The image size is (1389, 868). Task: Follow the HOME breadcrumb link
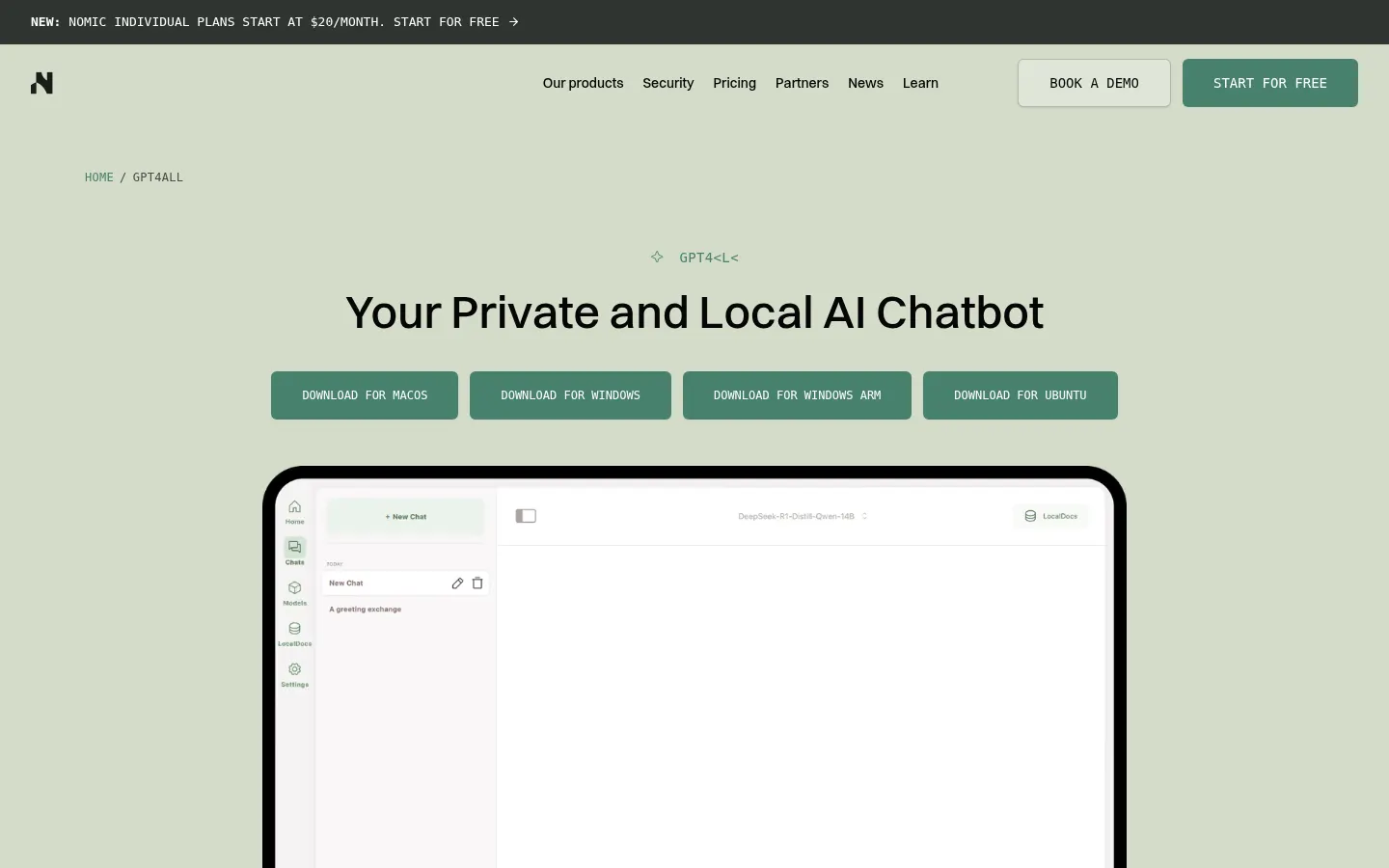coord(99,177)
